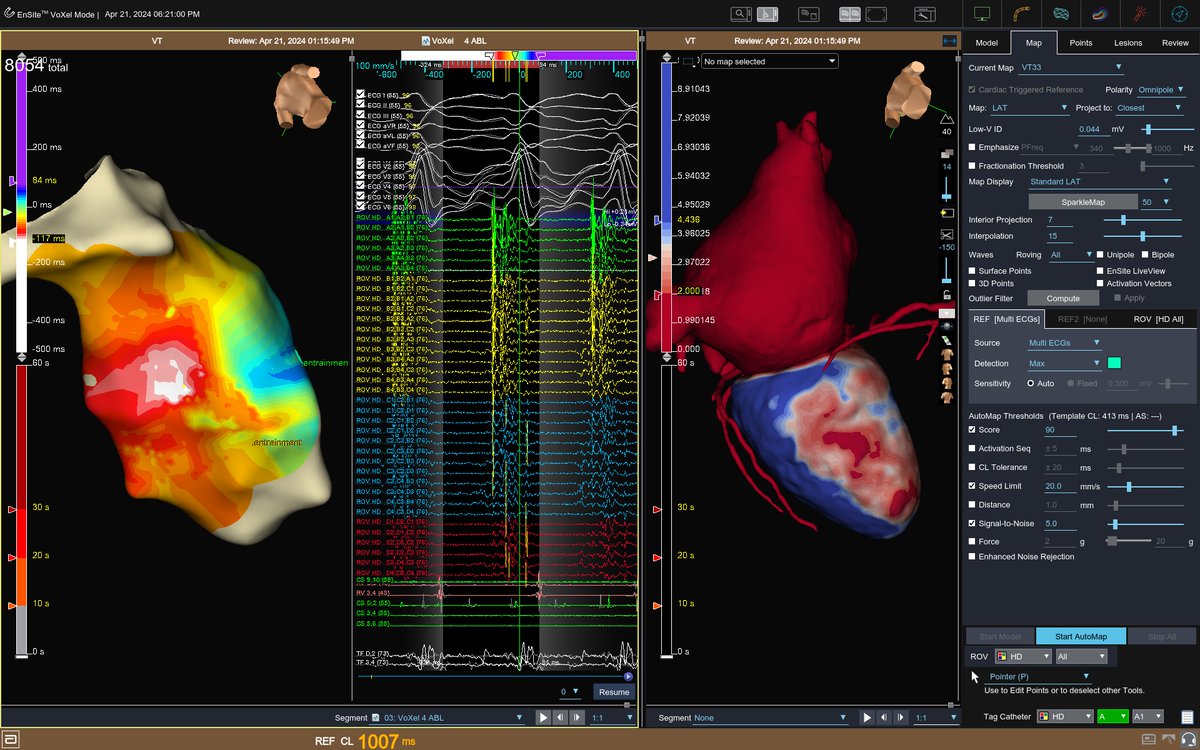The image size is (1200, 750).
Task: Click the Resume button
Action: pos(614,692)
